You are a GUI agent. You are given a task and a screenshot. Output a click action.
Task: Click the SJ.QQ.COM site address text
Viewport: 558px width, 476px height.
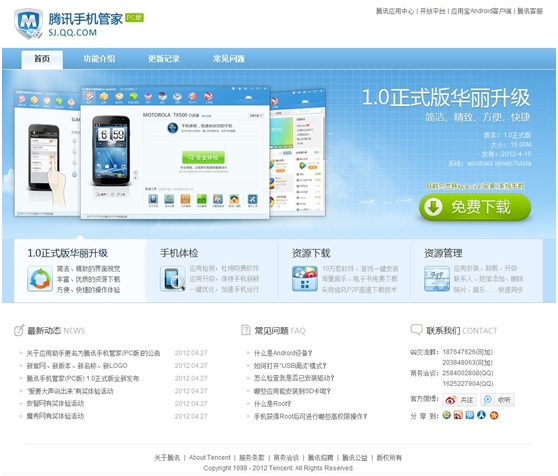point(73,32)
